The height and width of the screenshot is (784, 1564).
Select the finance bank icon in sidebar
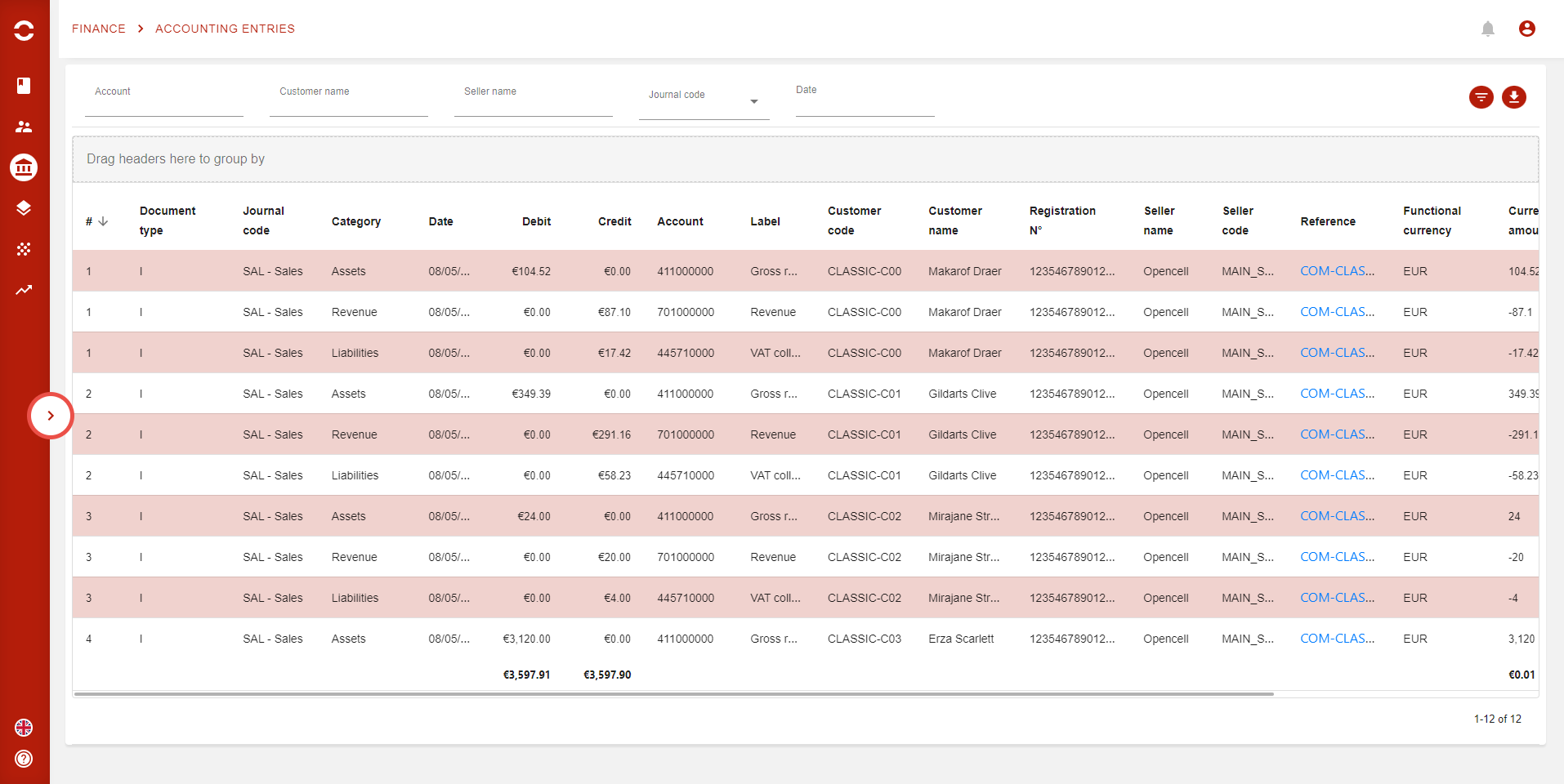pos(24,167)
